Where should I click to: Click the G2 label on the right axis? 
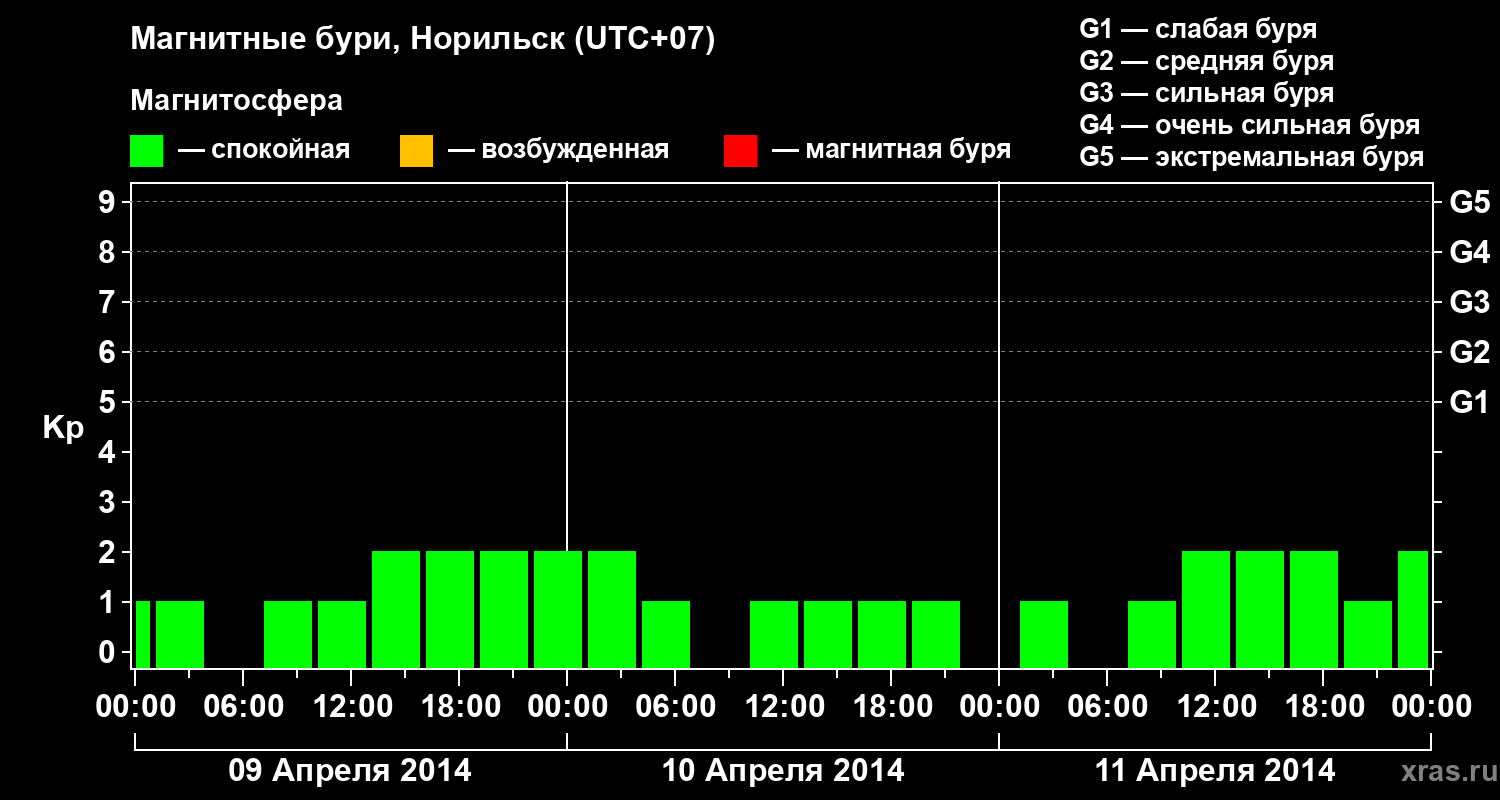(1469, 352)
